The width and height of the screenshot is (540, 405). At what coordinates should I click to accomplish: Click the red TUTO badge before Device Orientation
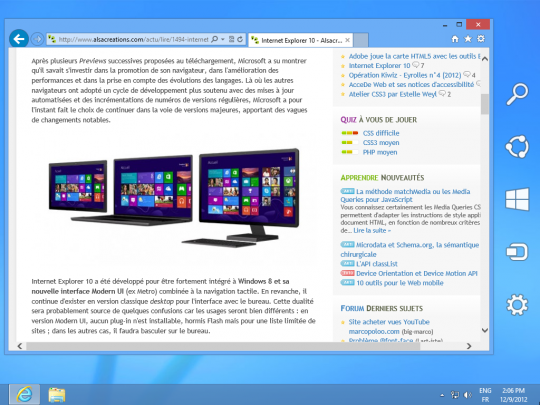347,273
